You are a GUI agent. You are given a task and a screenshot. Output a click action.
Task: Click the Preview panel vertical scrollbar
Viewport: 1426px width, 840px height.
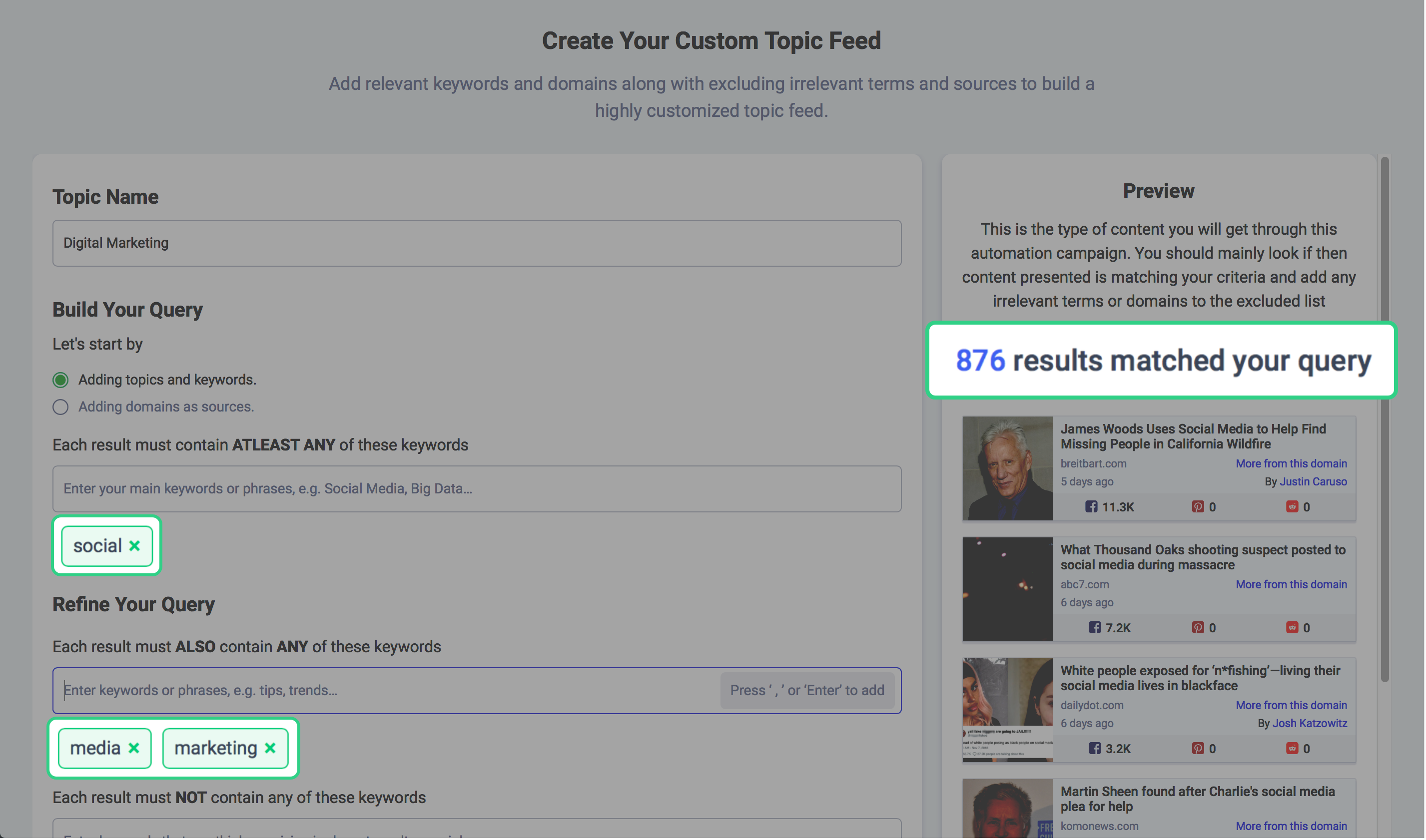(x=1385, y=420)
